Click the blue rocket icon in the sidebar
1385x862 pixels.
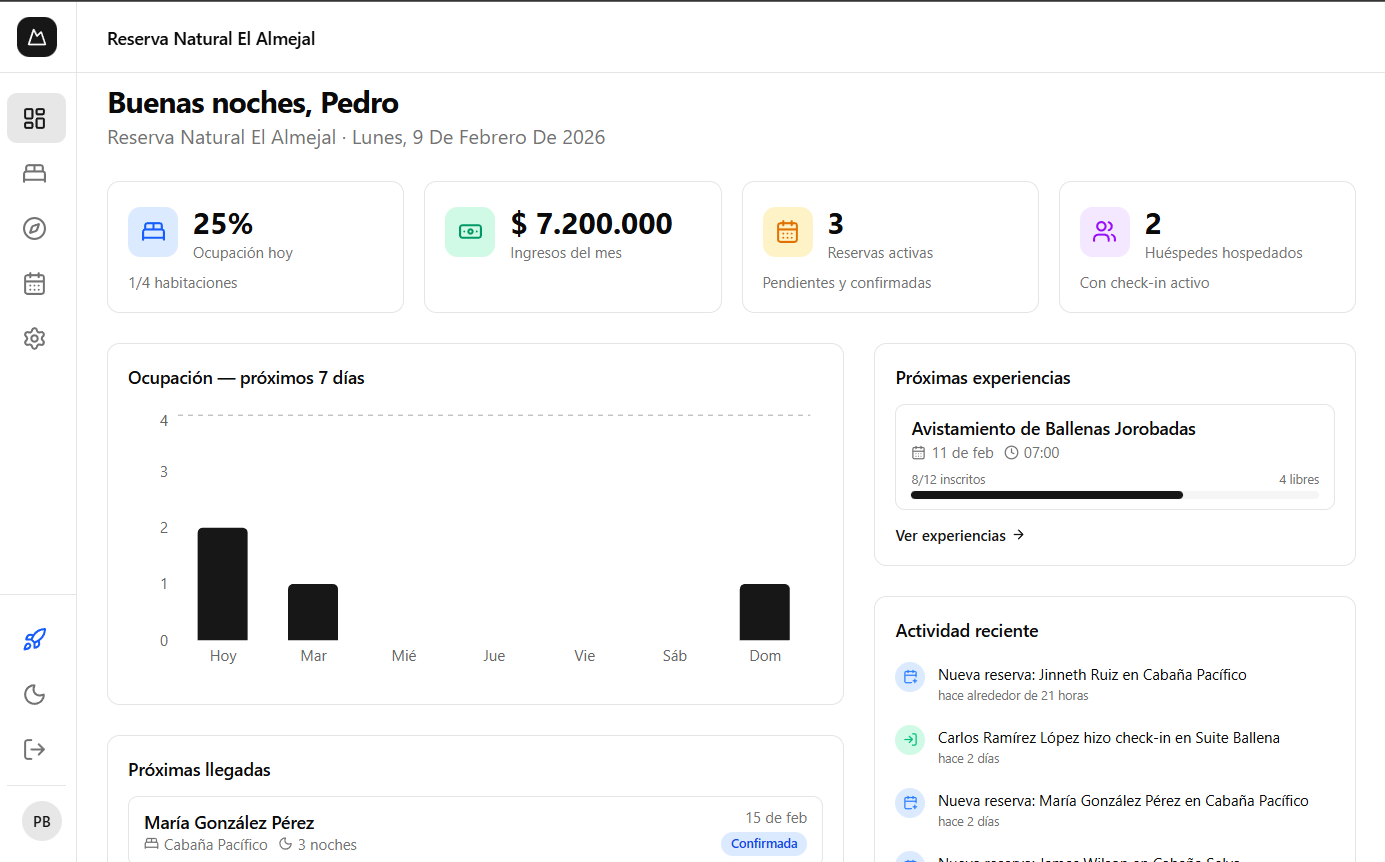pos(35,639)
